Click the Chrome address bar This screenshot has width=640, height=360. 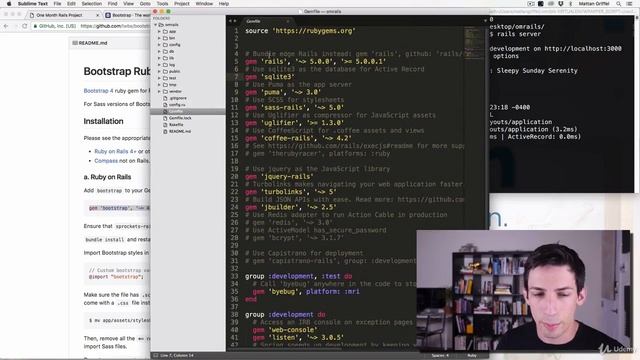pyautogui.click(x=92, y=26)
